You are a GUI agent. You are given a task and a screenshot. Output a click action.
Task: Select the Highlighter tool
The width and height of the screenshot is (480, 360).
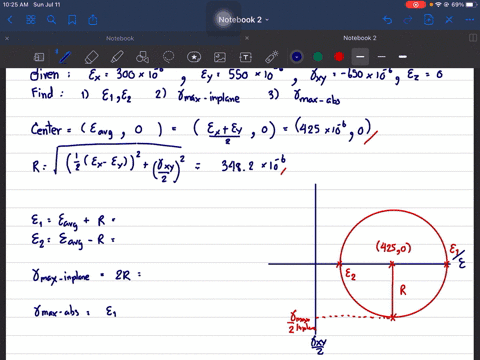[117, 57]
